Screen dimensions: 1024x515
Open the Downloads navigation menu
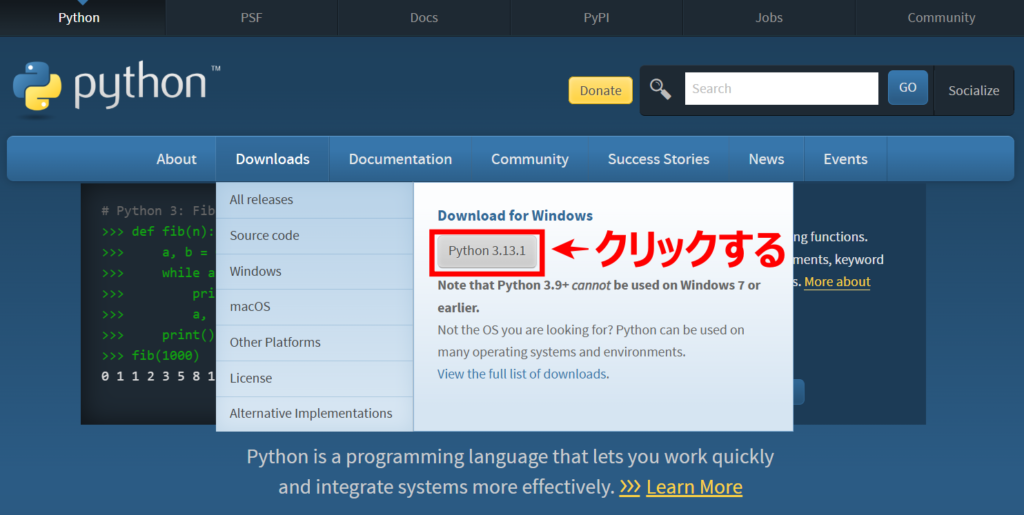(272, 159)
